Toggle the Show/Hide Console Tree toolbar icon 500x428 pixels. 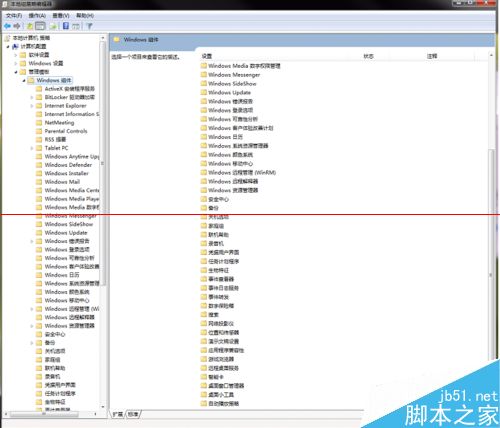pos(40,26)
